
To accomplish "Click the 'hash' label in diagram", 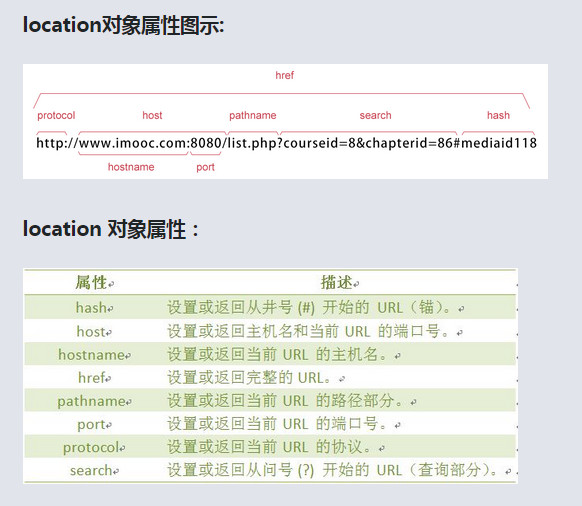I will (498, 115).
